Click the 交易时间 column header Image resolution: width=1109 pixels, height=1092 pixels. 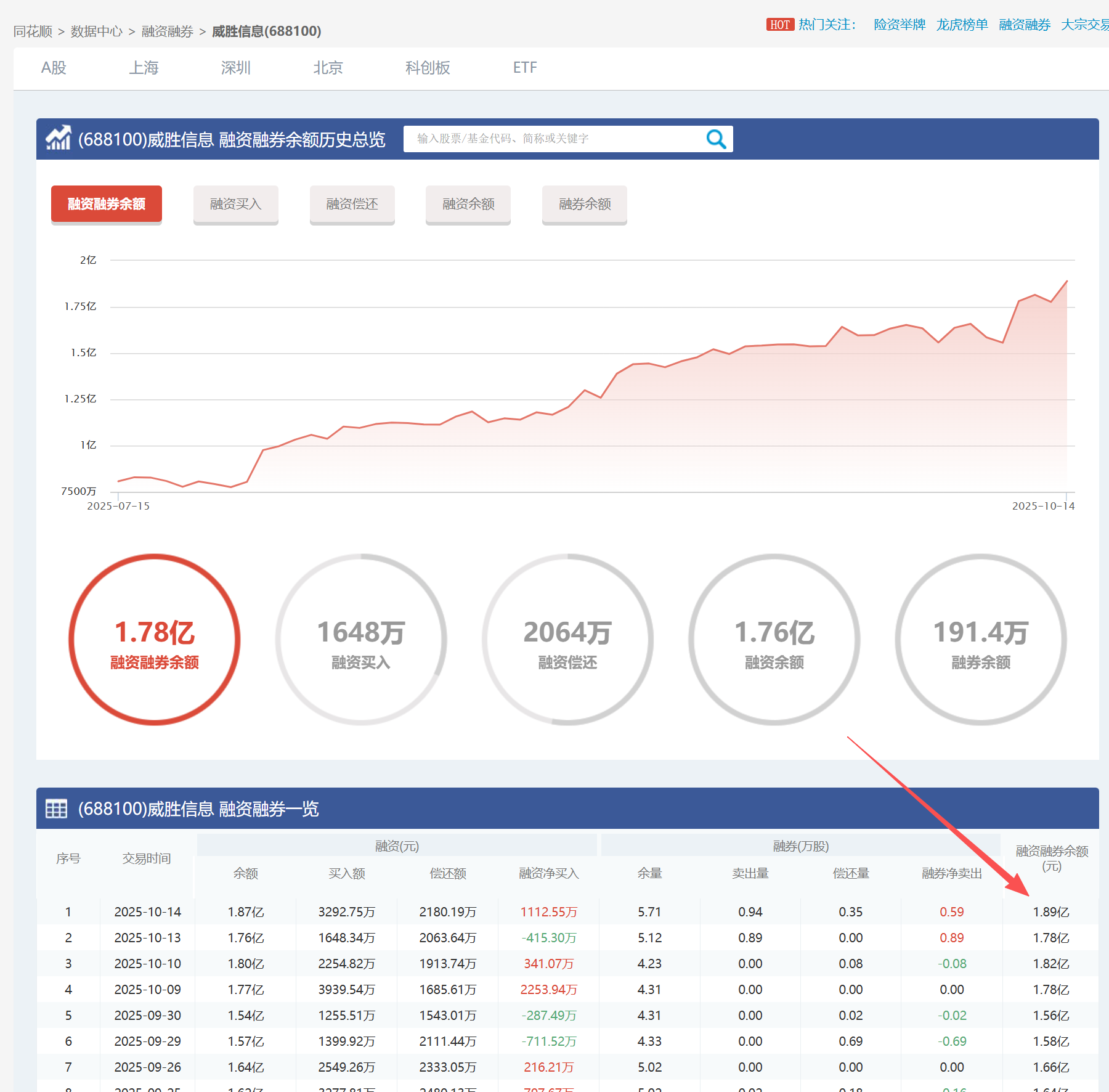(147, 858)
